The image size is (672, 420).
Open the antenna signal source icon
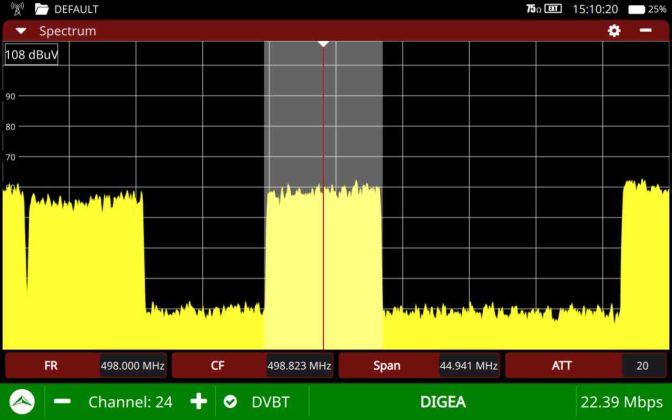[17, 9]
